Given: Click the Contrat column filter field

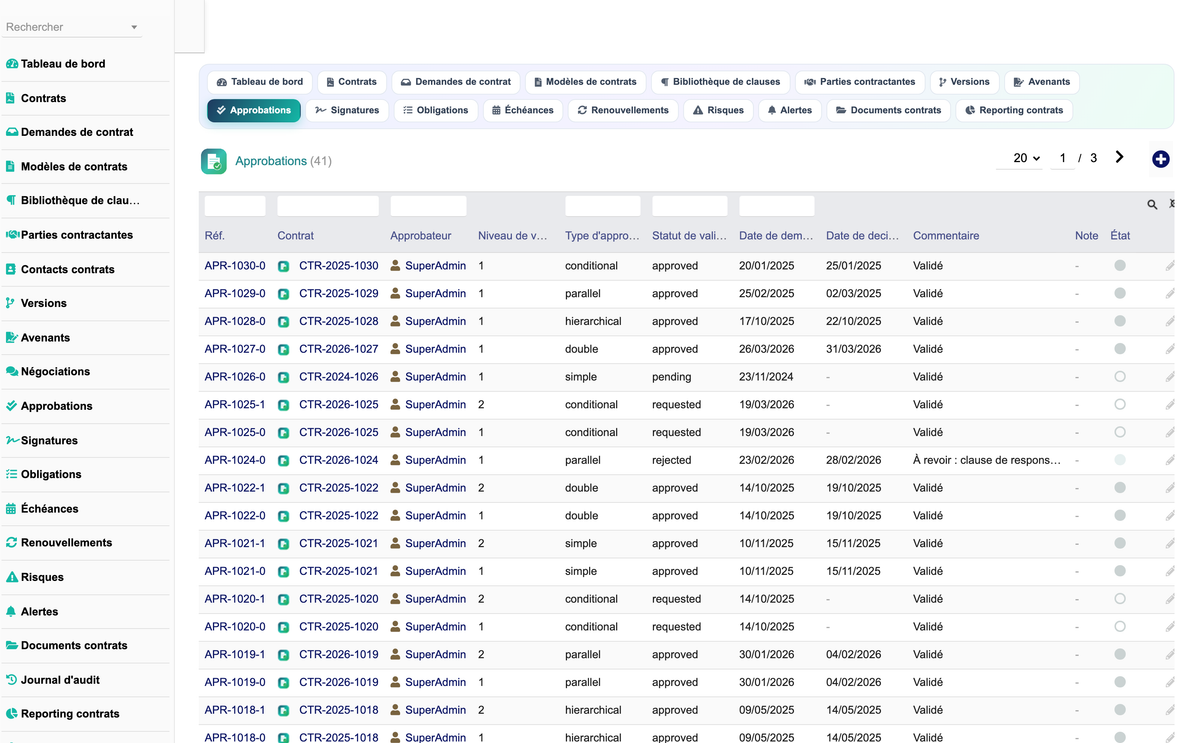Looking at the screenshot, I should pos(328,206).
